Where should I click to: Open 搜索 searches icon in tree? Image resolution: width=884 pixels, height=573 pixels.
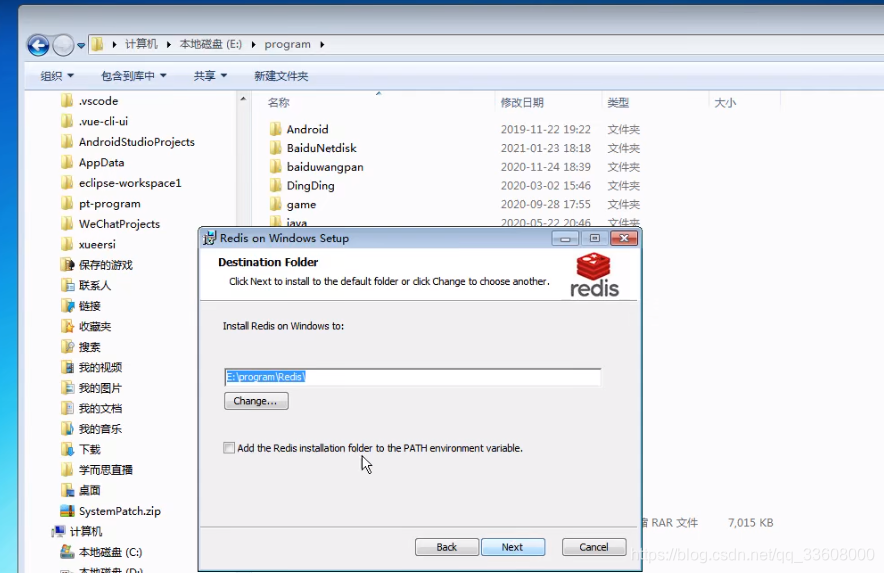click(x=67, y=347)
